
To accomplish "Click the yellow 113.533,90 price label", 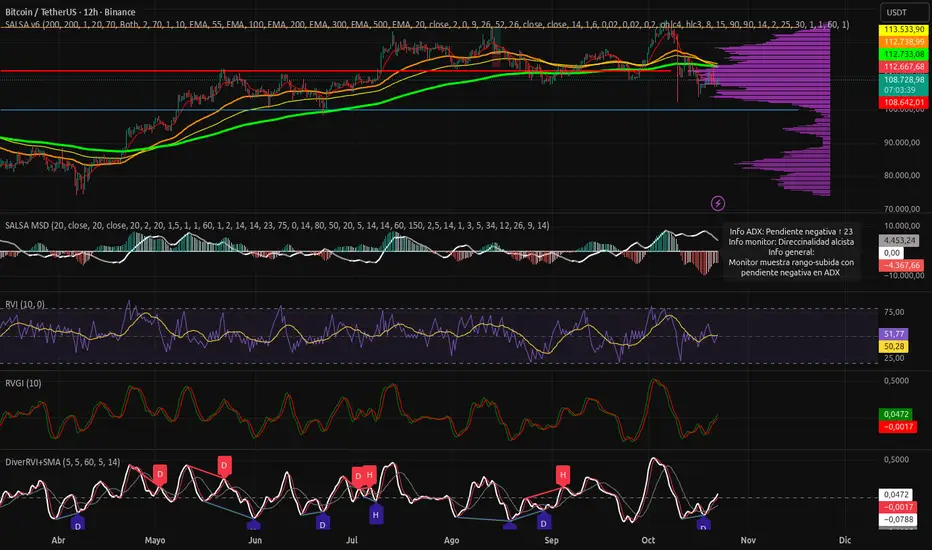I will (903, 29).
